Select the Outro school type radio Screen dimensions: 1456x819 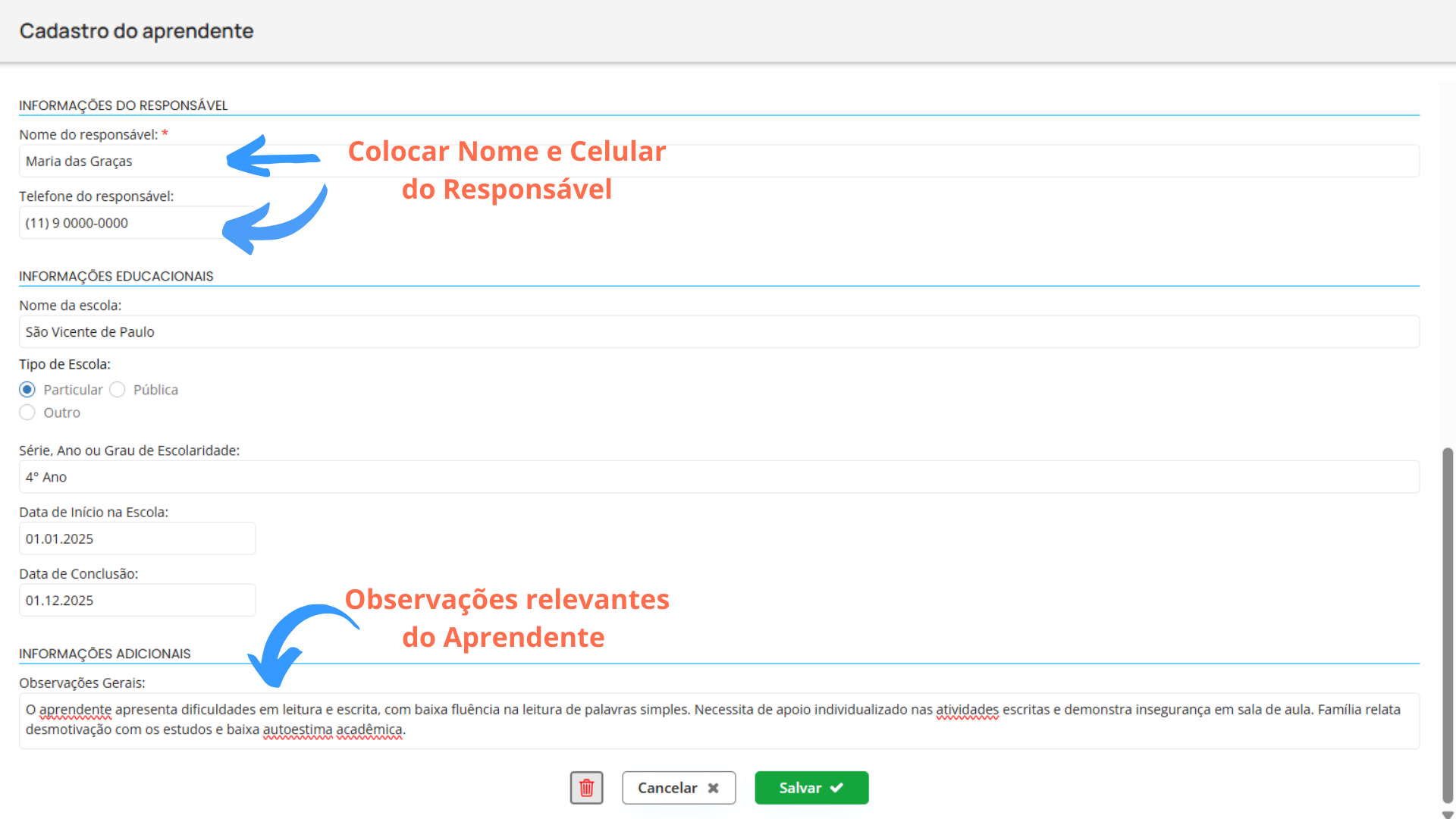click(x=27, y=413)
